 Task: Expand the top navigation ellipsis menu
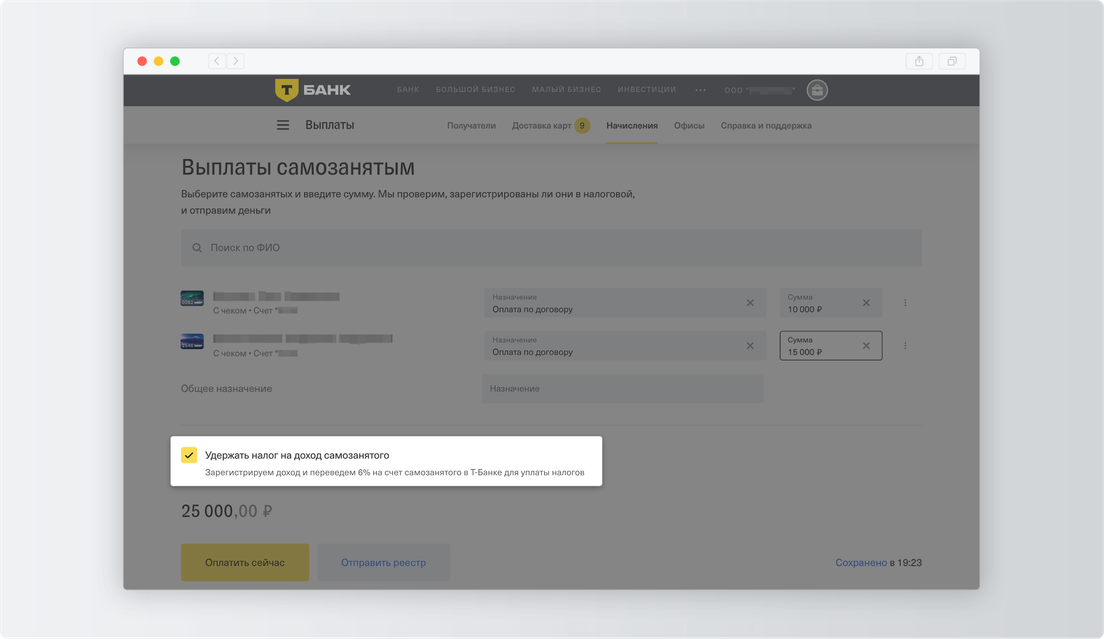(x=700, y=90)
